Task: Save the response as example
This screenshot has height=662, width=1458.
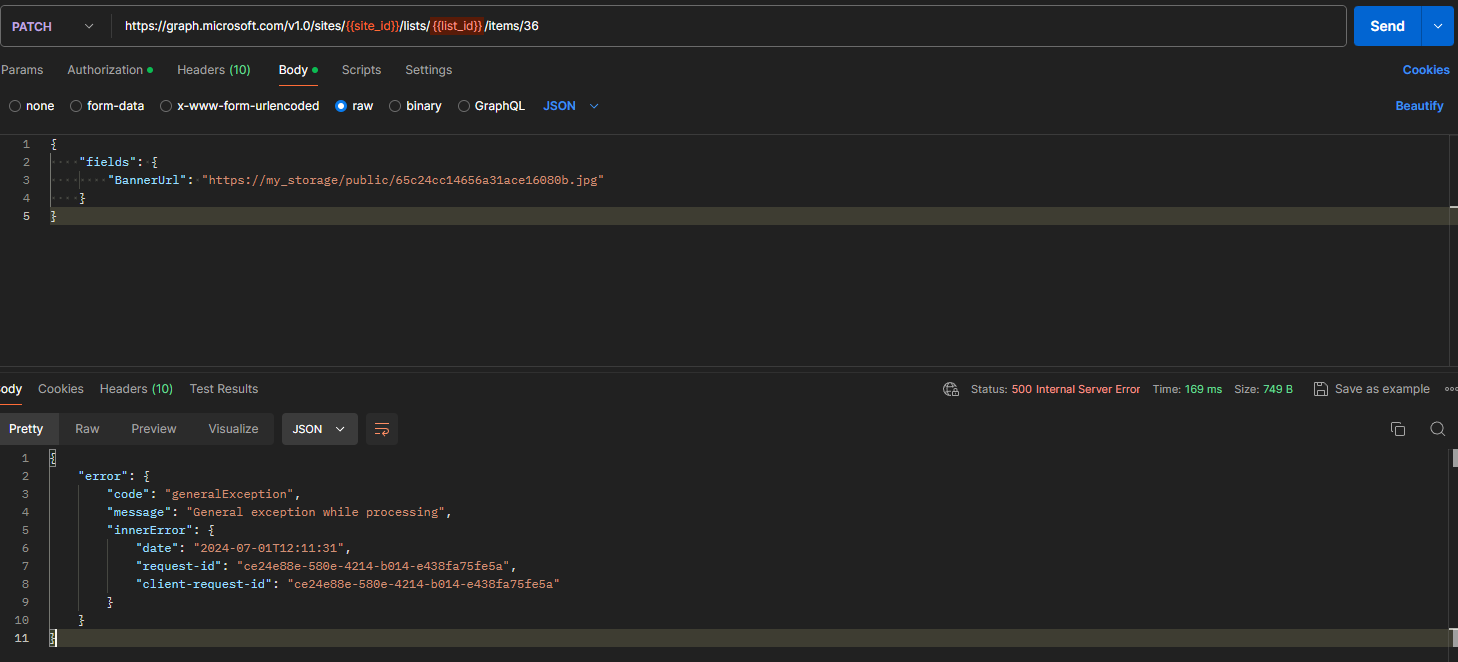Action: (x=1371, y=389)
